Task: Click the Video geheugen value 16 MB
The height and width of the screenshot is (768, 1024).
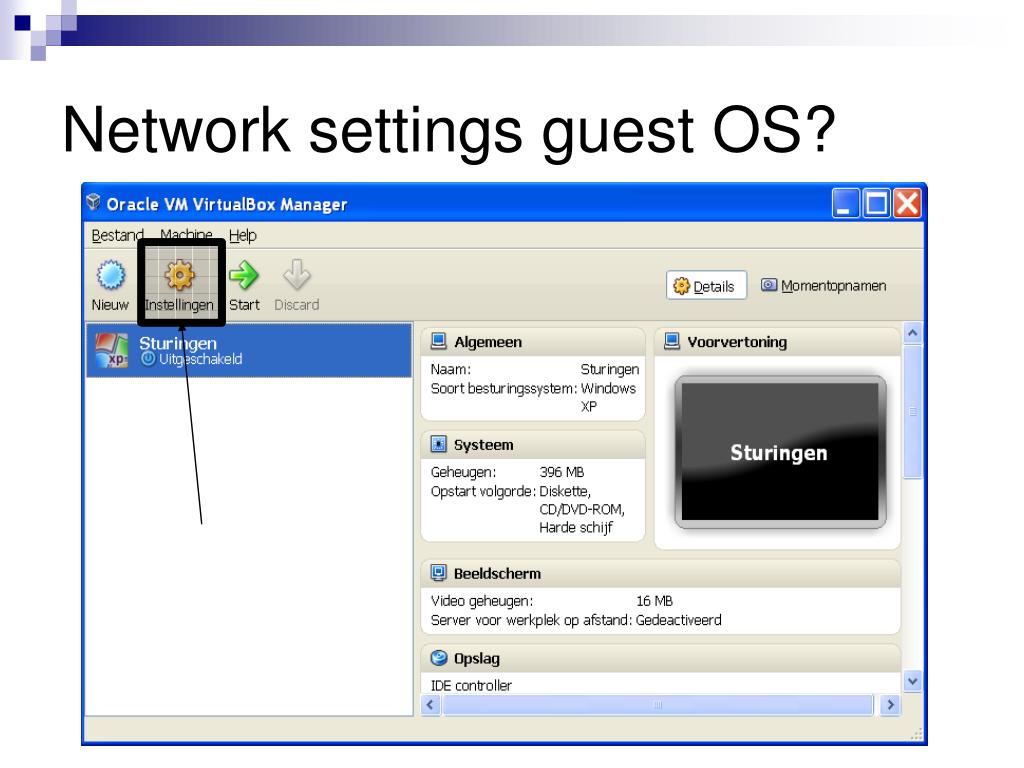Action: 654,600
